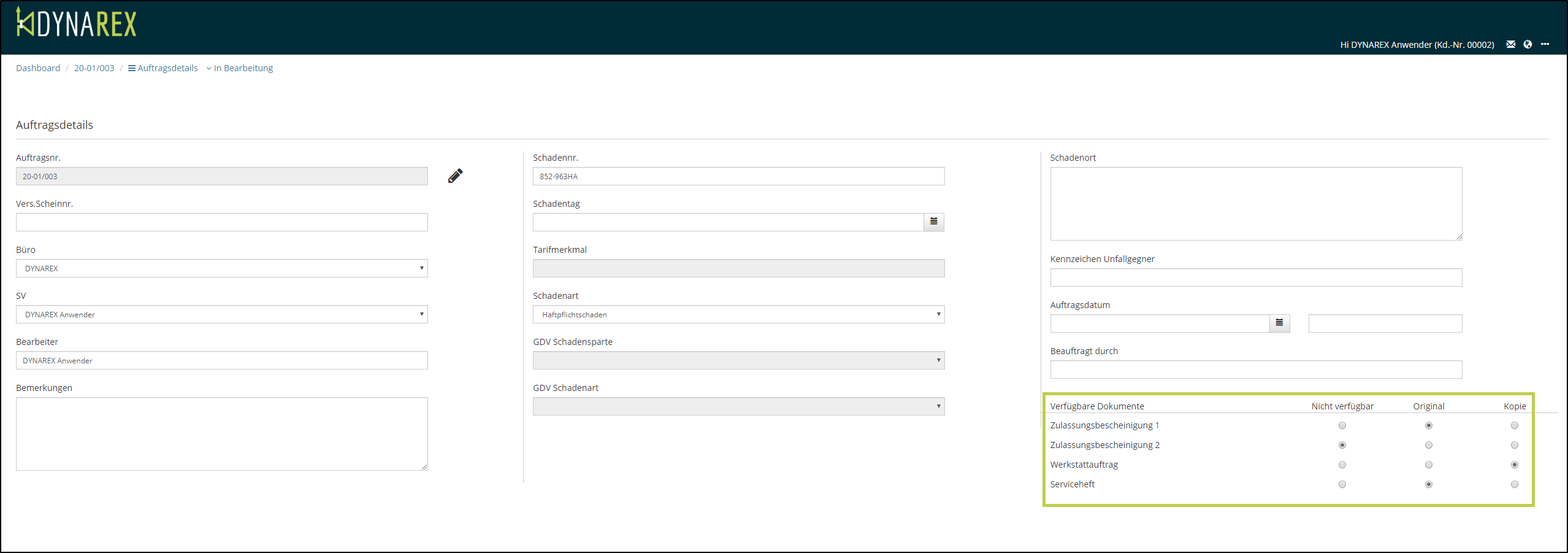Mark Zulassungsbescheinigung 2 as Original
The image size is (1568, 553).
pyautogui.click(x=1428, y=445)
